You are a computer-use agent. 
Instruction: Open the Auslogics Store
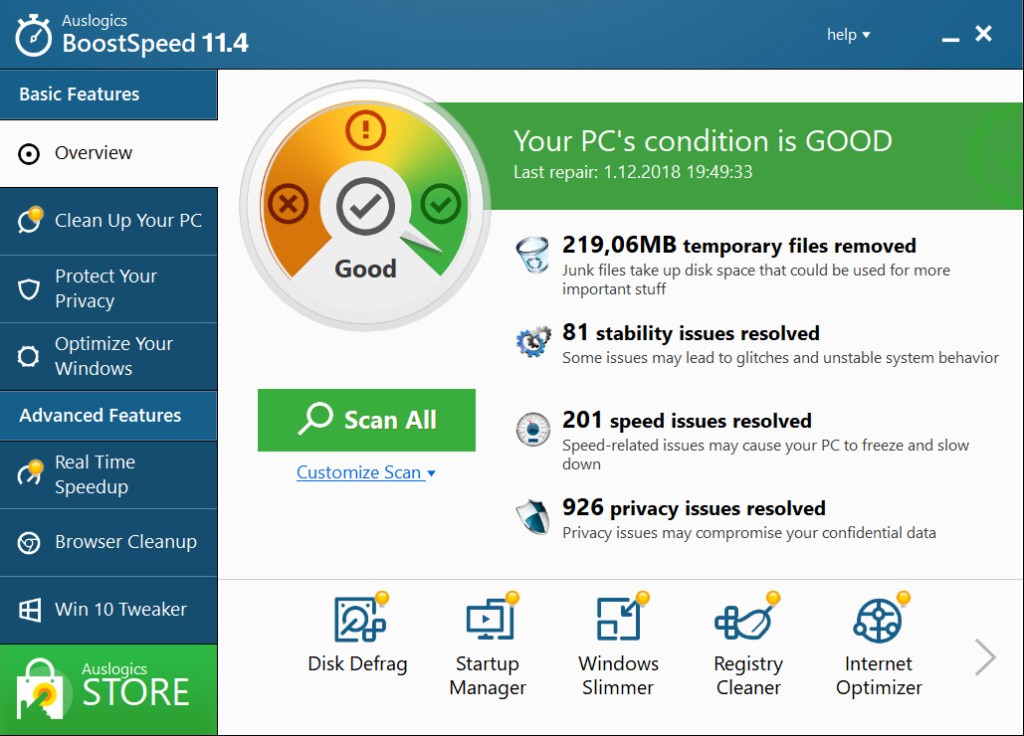click(x=108, y=690)
